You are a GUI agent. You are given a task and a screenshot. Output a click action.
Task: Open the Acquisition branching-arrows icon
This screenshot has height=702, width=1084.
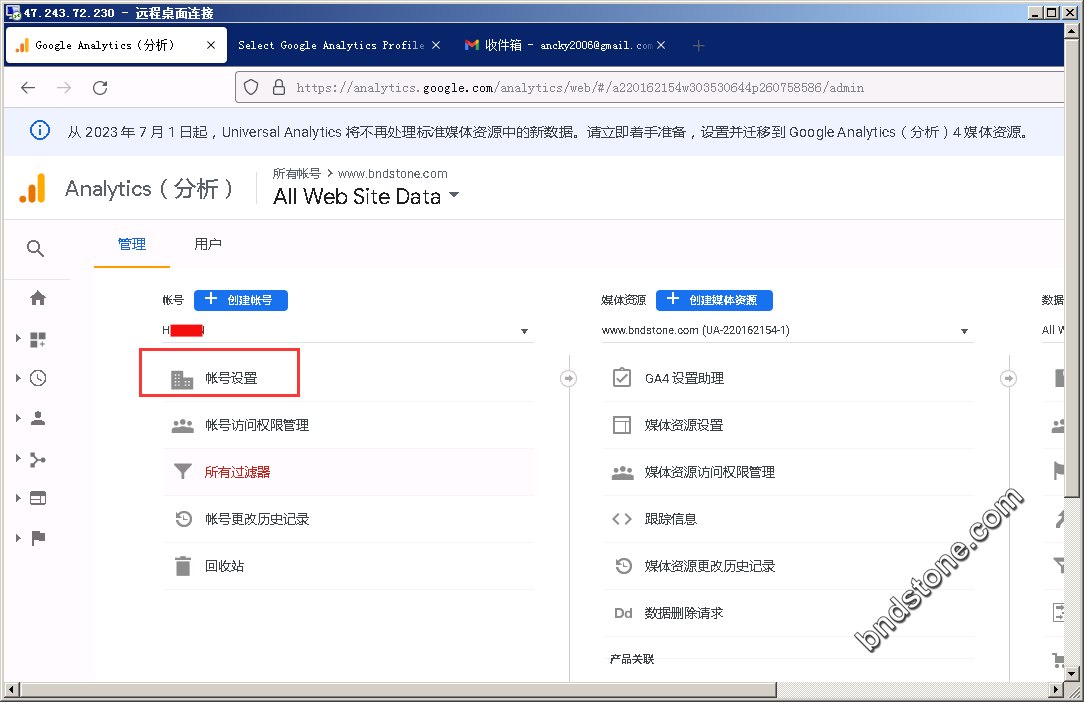pos(38,459)
